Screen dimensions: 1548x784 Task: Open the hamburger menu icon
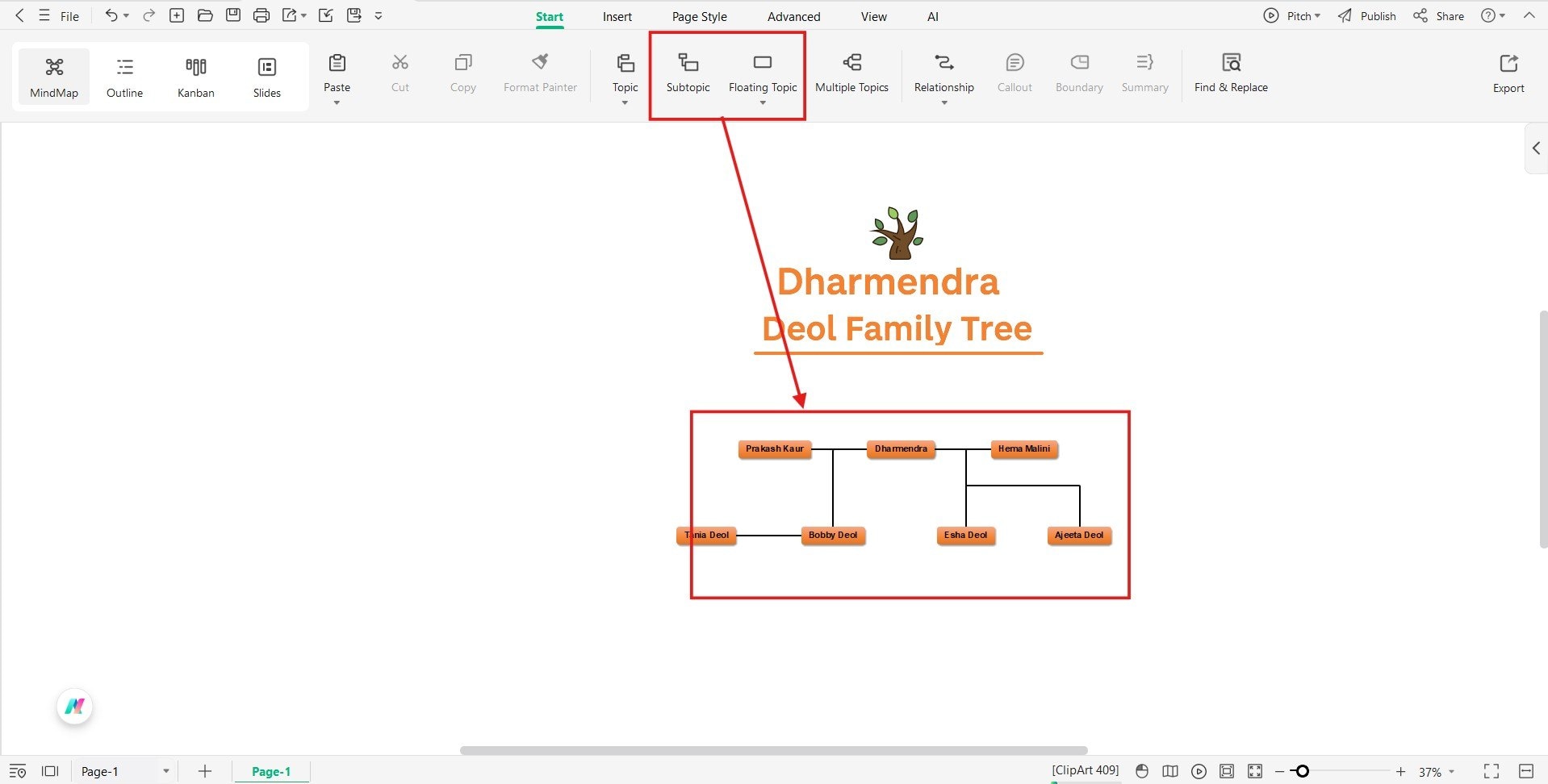coord(44,15)
